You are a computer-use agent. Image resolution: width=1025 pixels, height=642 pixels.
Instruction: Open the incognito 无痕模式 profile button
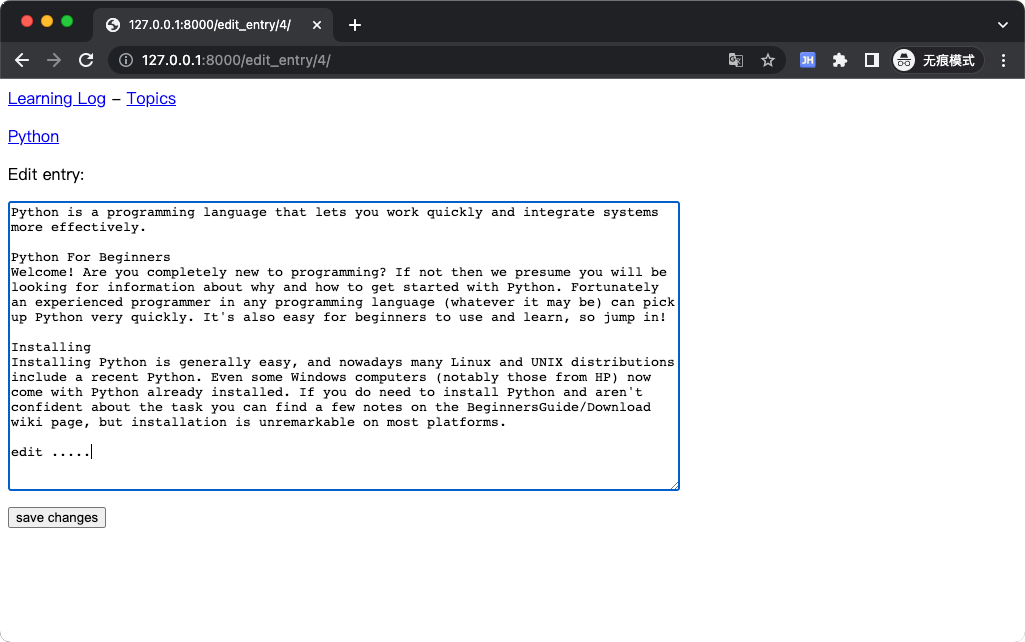937,60
